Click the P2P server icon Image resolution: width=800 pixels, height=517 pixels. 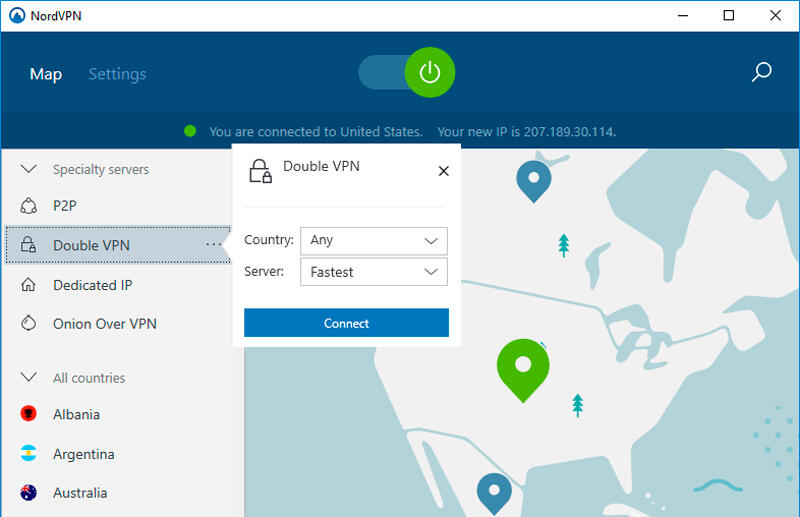pos(29,206)
